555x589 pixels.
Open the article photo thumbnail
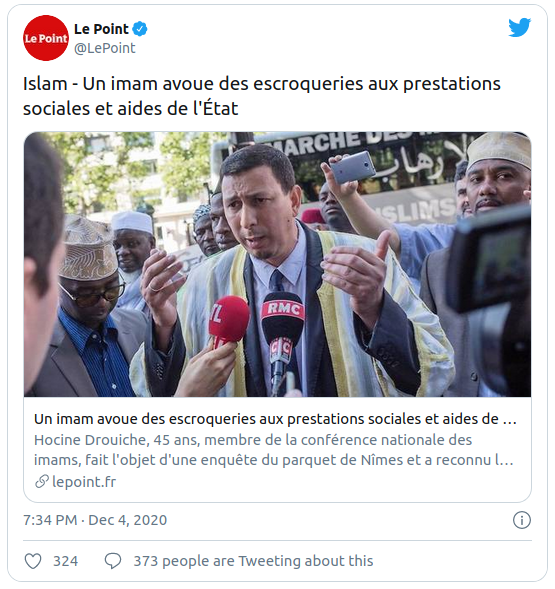pyautogui.click(x=277, y=264)
